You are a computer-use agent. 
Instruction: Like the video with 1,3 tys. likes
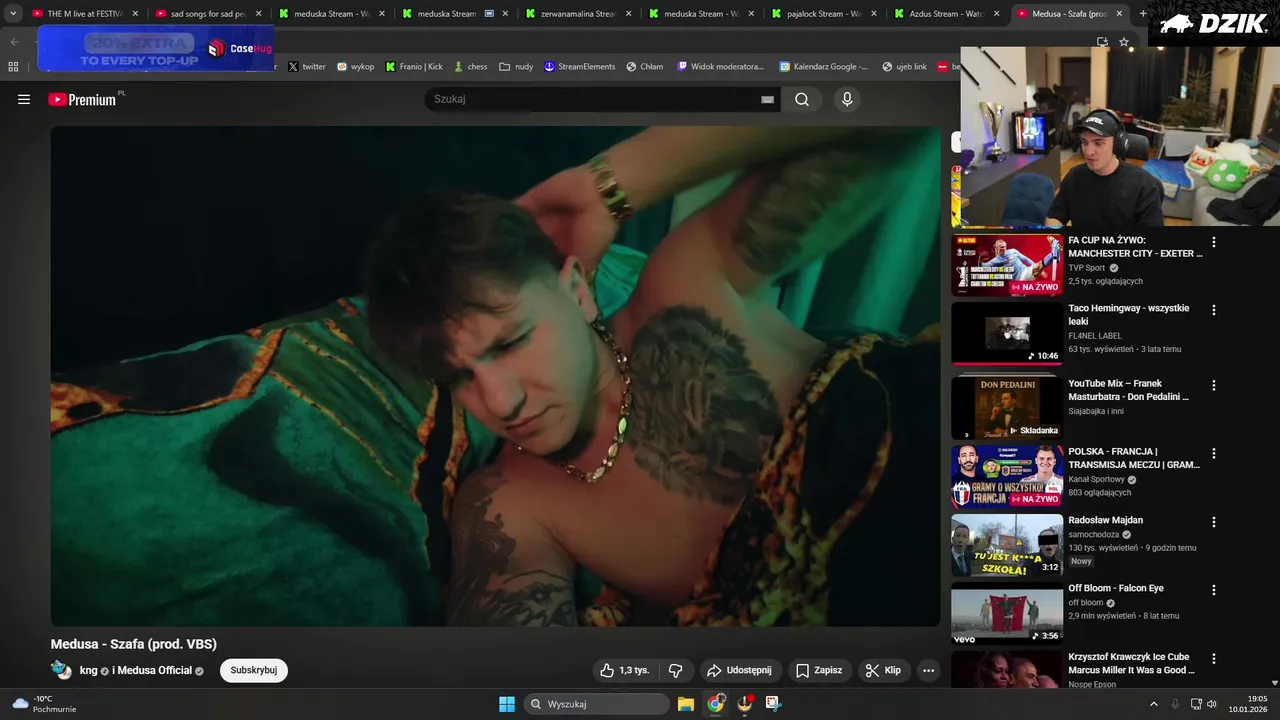coord(624,670)
